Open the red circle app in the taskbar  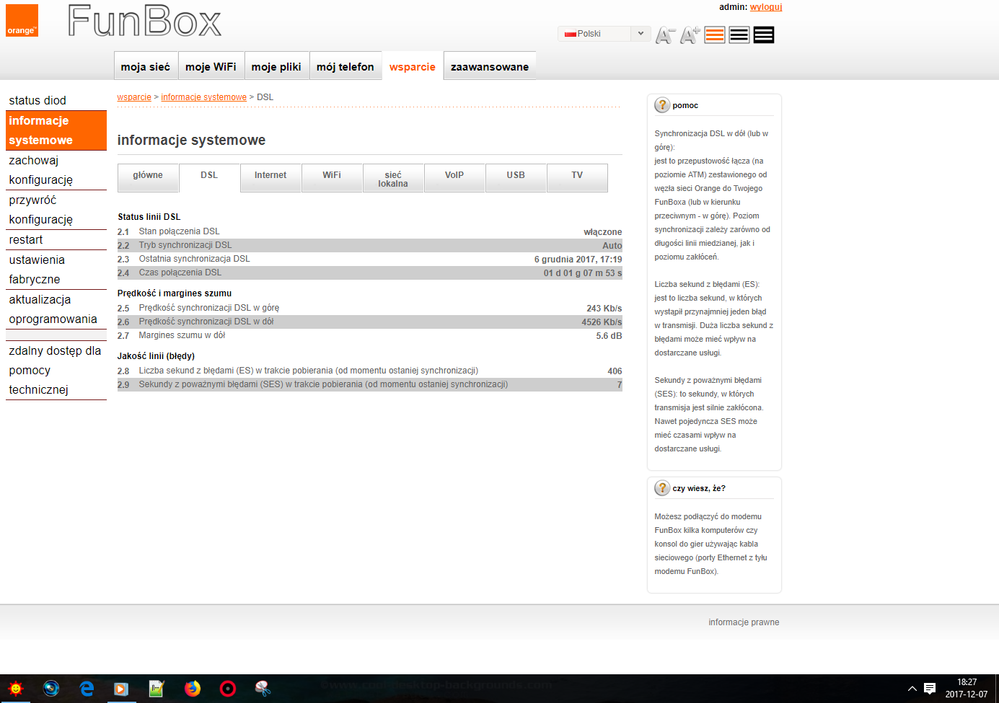pos(227,688)
